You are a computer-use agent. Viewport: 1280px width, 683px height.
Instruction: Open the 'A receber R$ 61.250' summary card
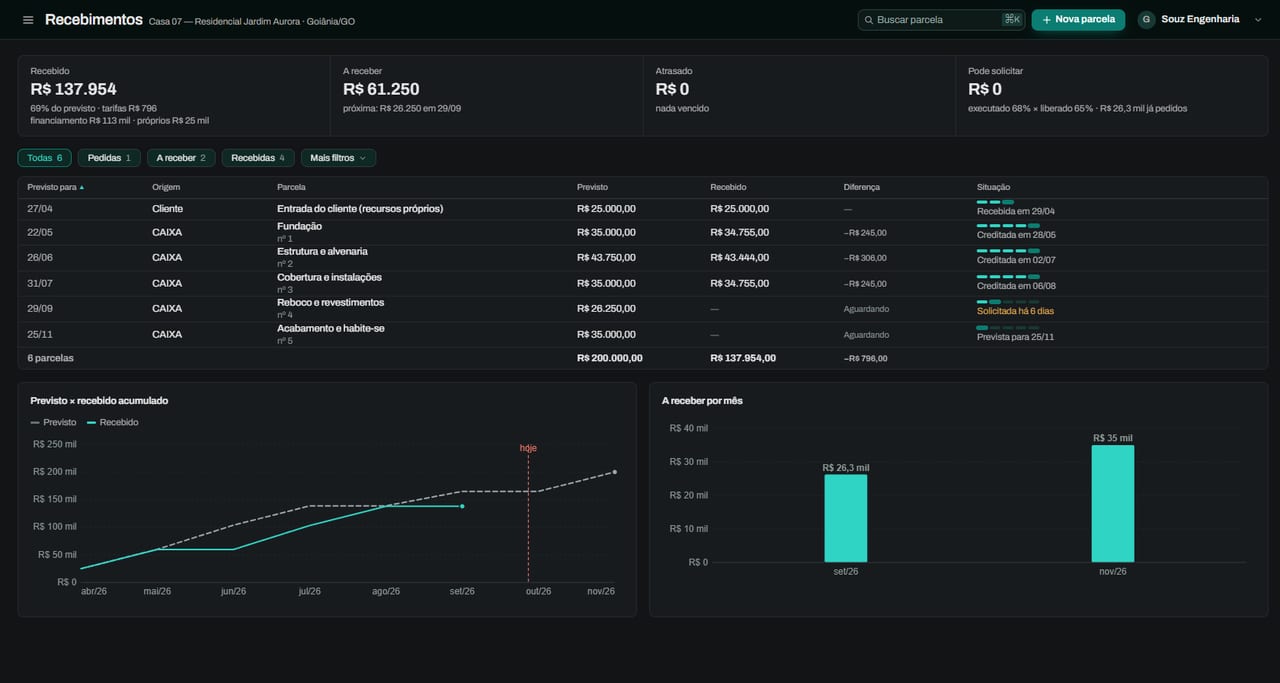(487, 96)
